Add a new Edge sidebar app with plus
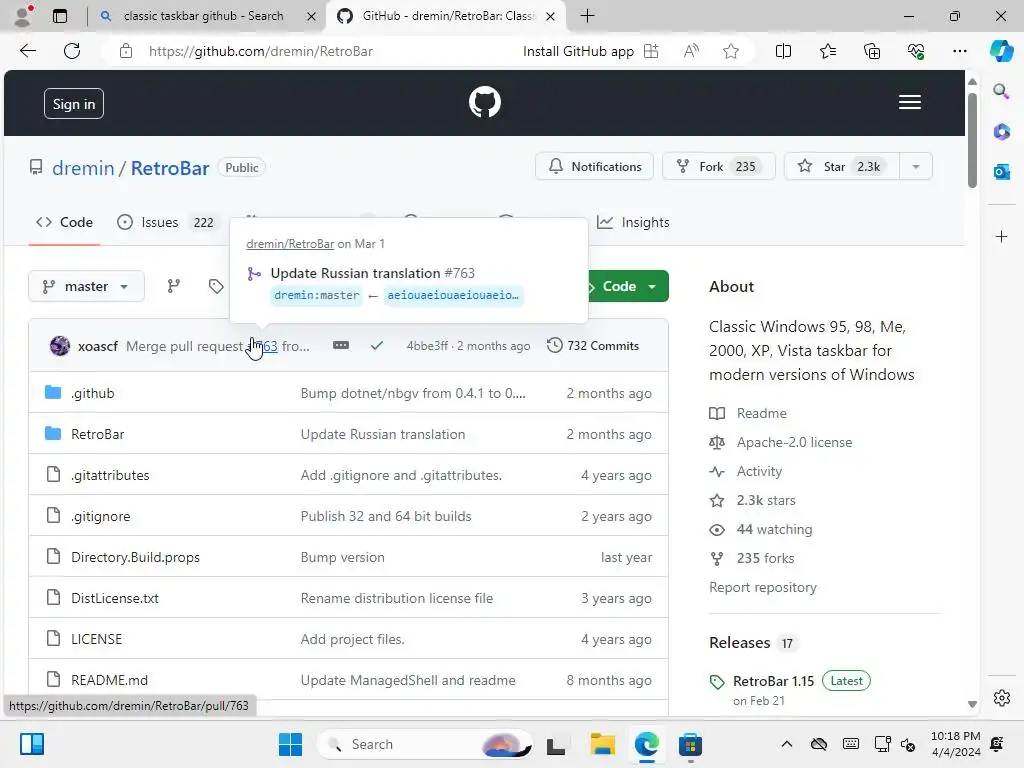 click(x=1001, y=236)
